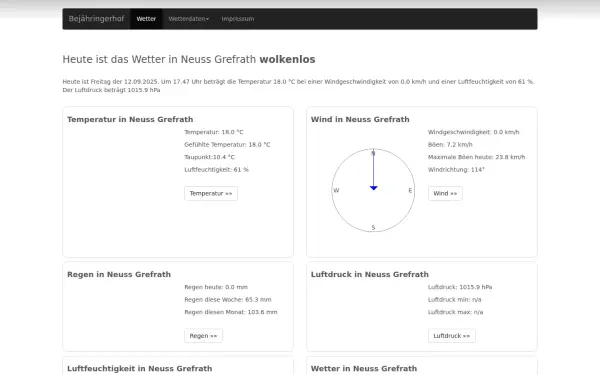The image size is (600, 375).
Task: Click 'Wetter in Neuss Grefrath' heading
Action: point(364,368)
